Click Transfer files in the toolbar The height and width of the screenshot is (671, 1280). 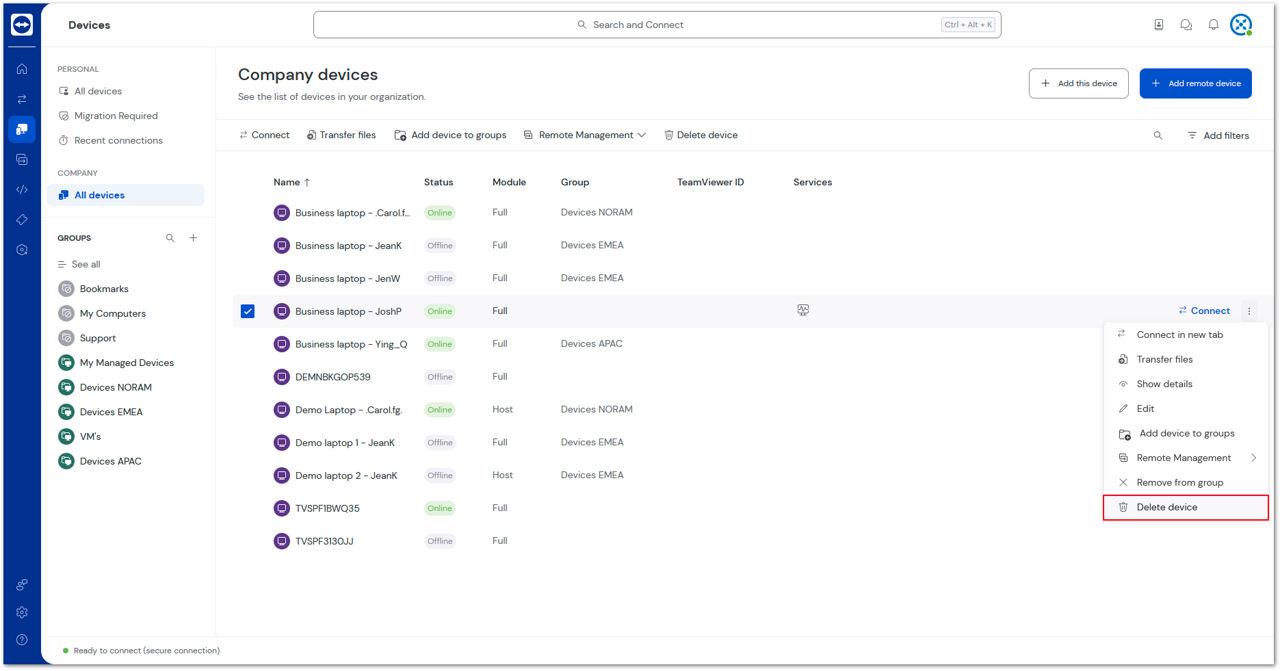(341, 135)
